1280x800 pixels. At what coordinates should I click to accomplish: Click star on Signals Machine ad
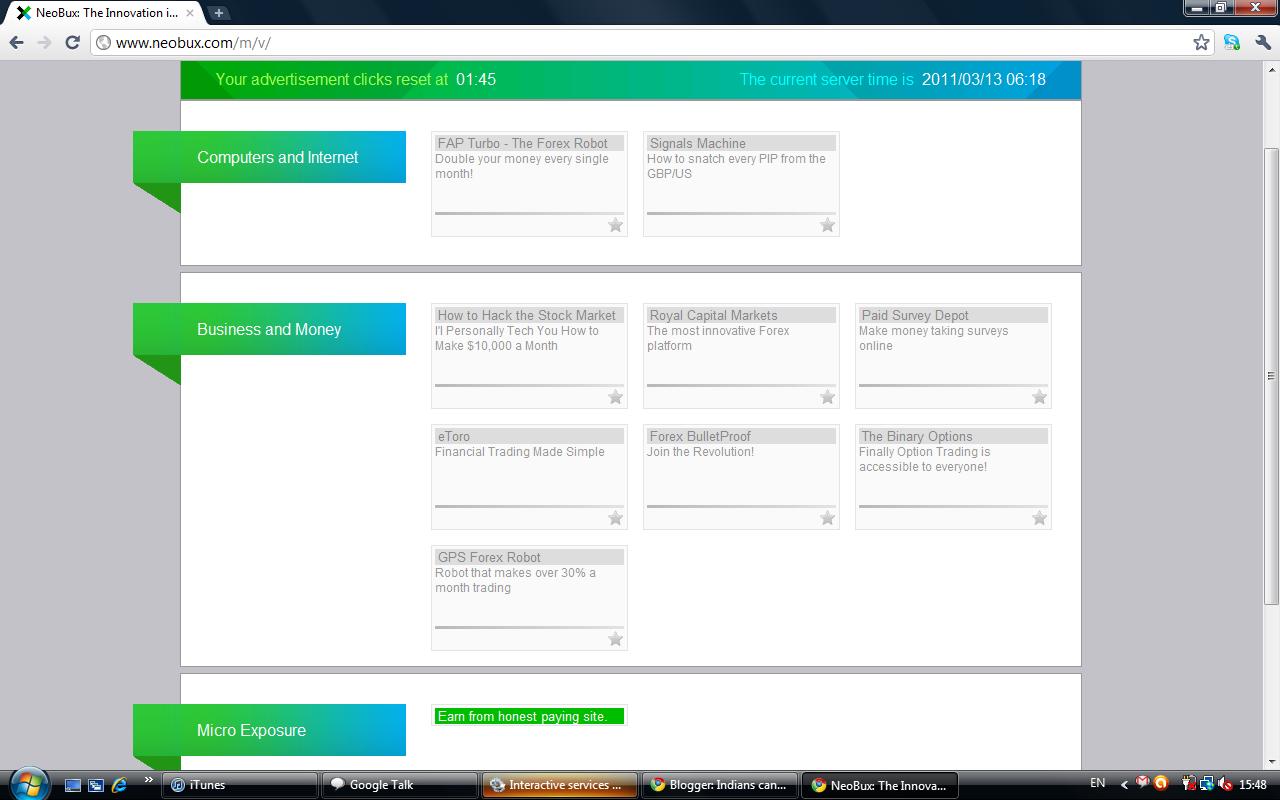[827, 225]
